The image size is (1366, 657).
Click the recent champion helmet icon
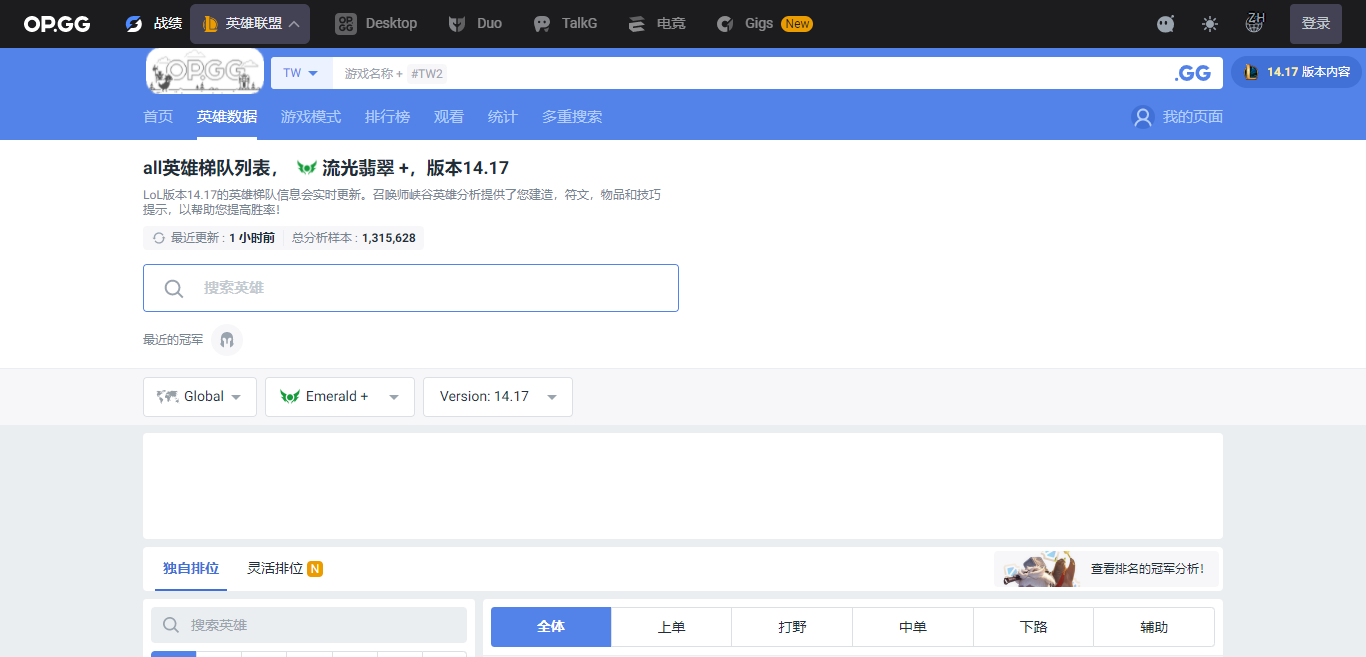227,340
